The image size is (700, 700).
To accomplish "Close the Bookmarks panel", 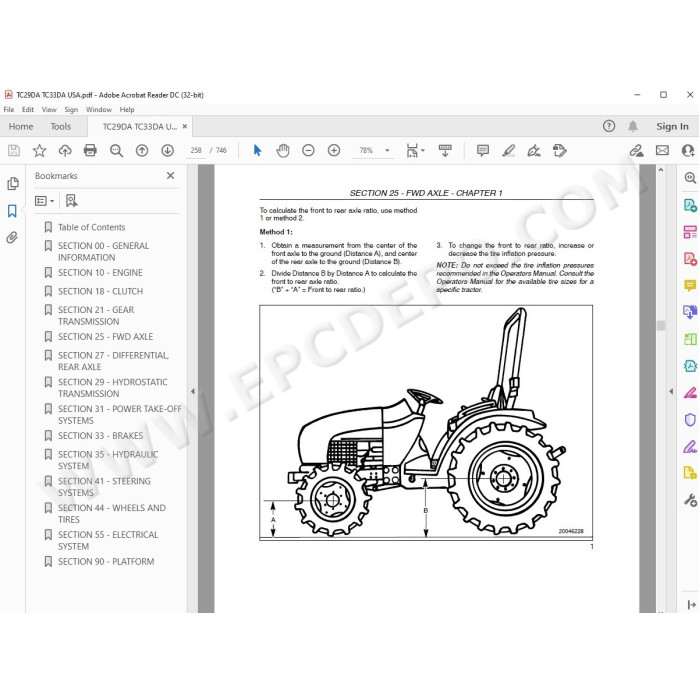I will click(x=171, y=175).
